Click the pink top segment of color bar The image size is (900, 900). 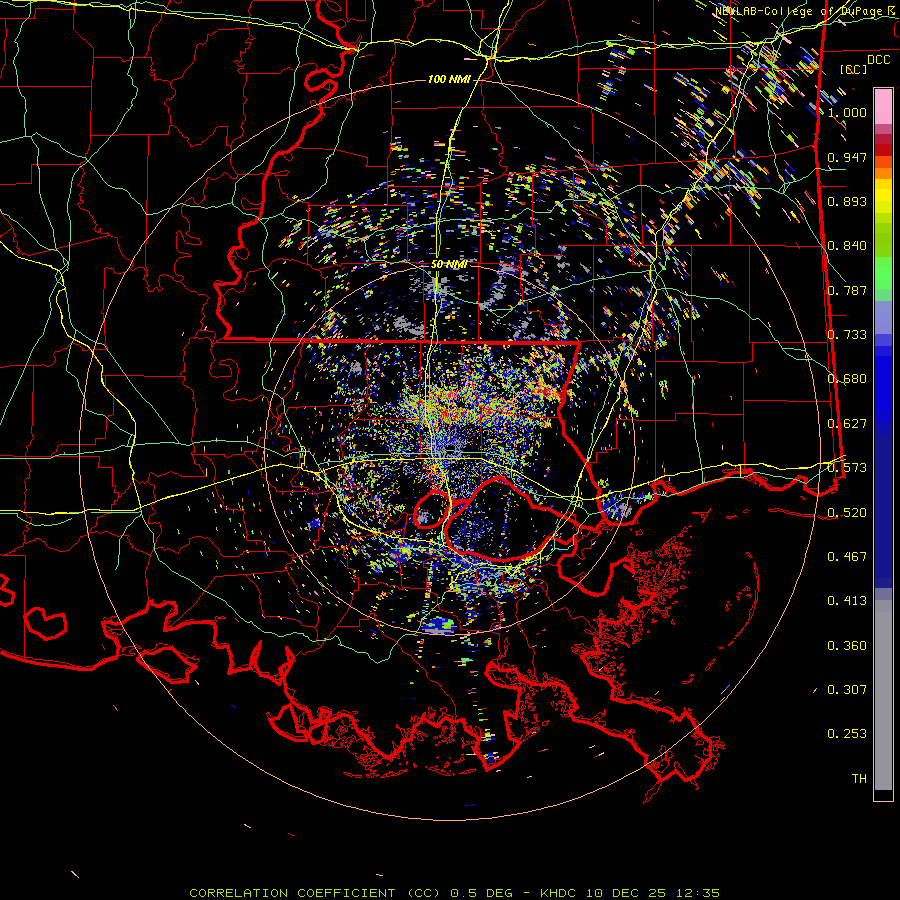[883, 106]
